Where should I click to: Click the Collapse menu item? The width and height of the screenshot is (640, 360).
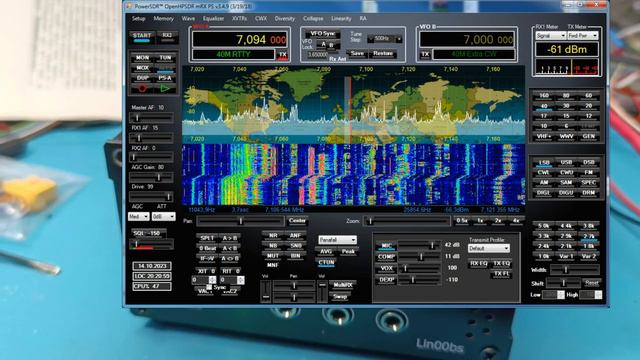[x=313, y=19]
